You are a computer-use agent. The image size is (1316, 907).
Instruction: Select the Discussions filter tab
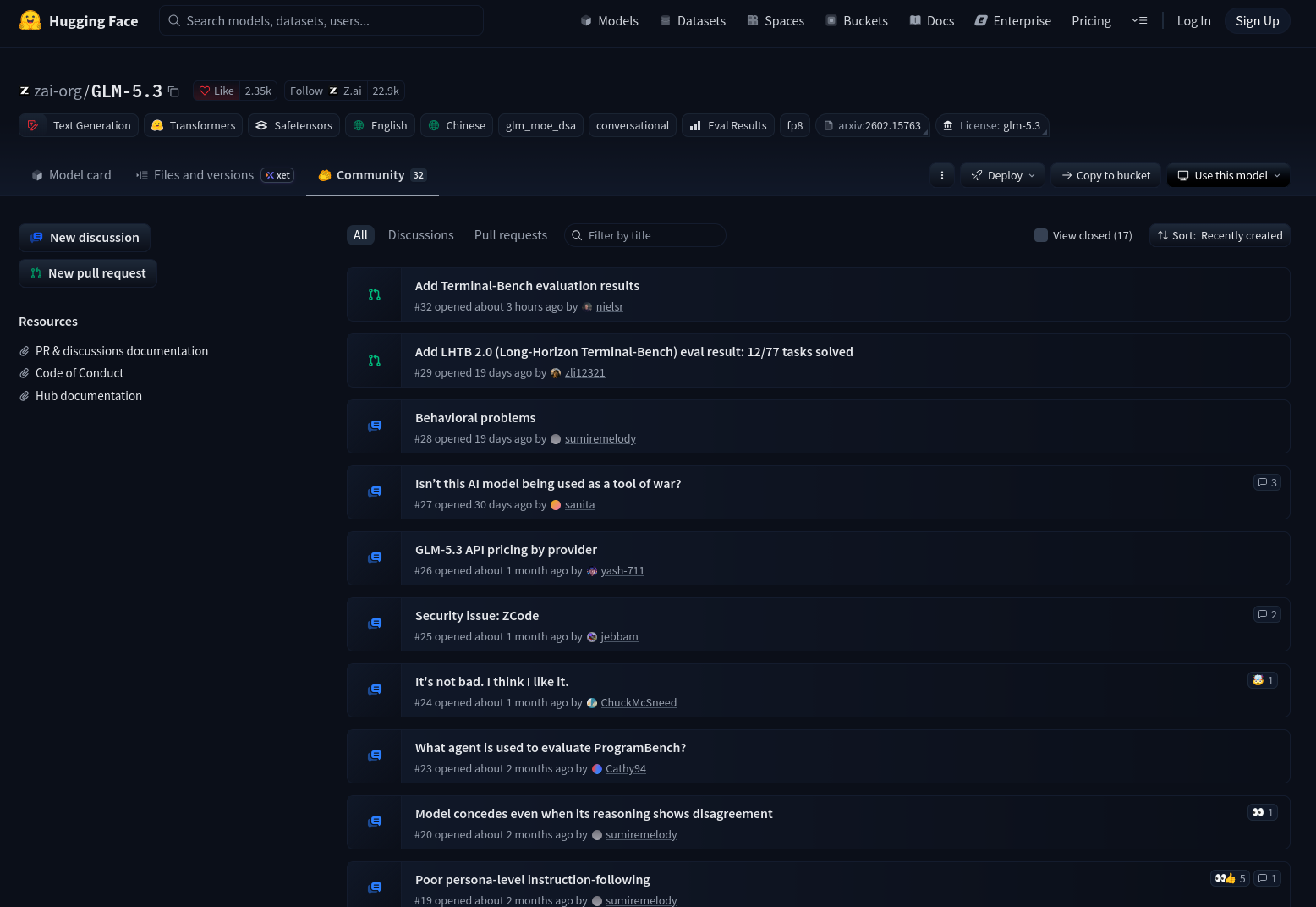[421, 235]
